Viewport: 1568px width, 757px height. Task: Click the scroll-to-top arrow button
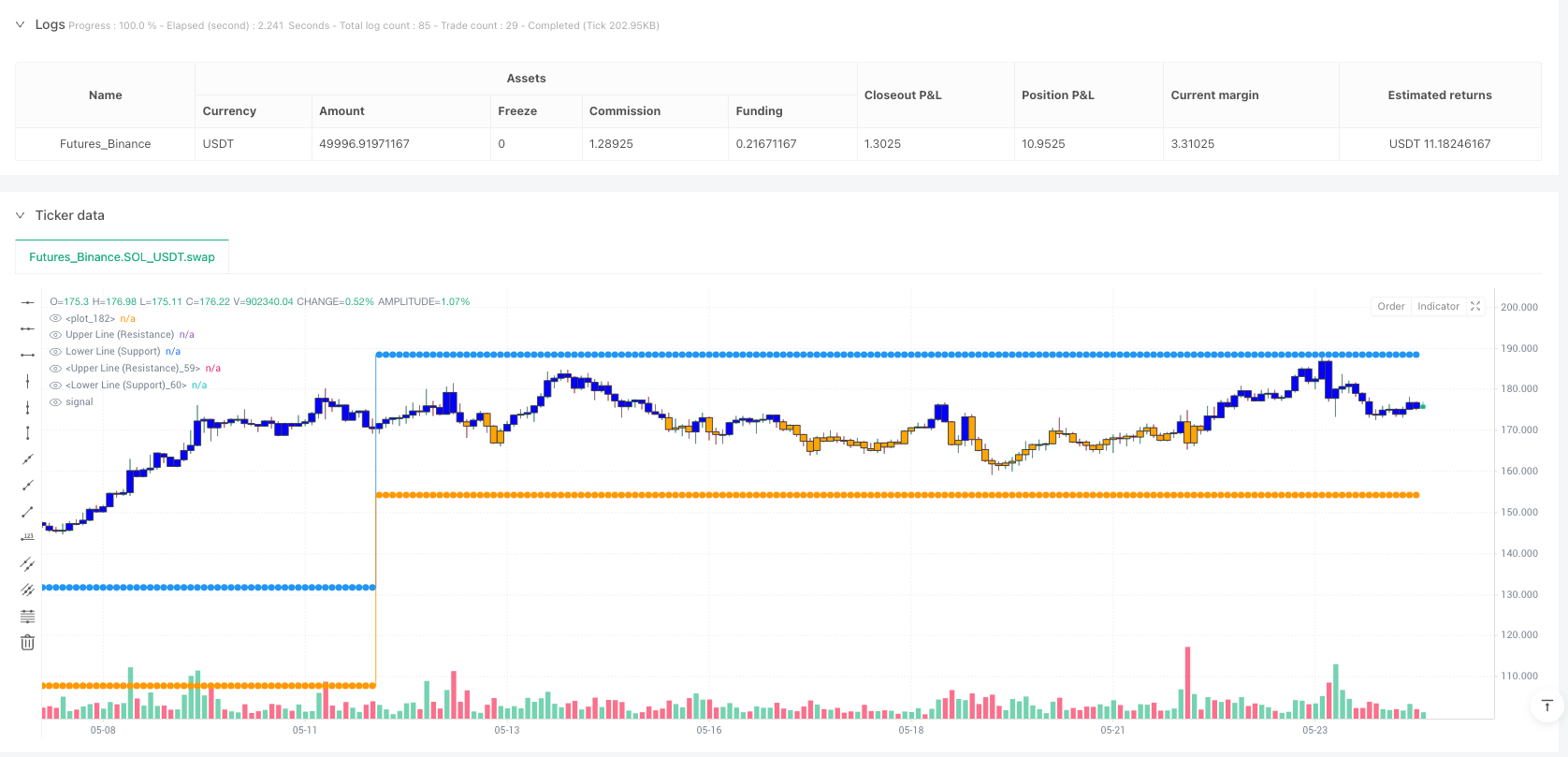coord(1546,706)
